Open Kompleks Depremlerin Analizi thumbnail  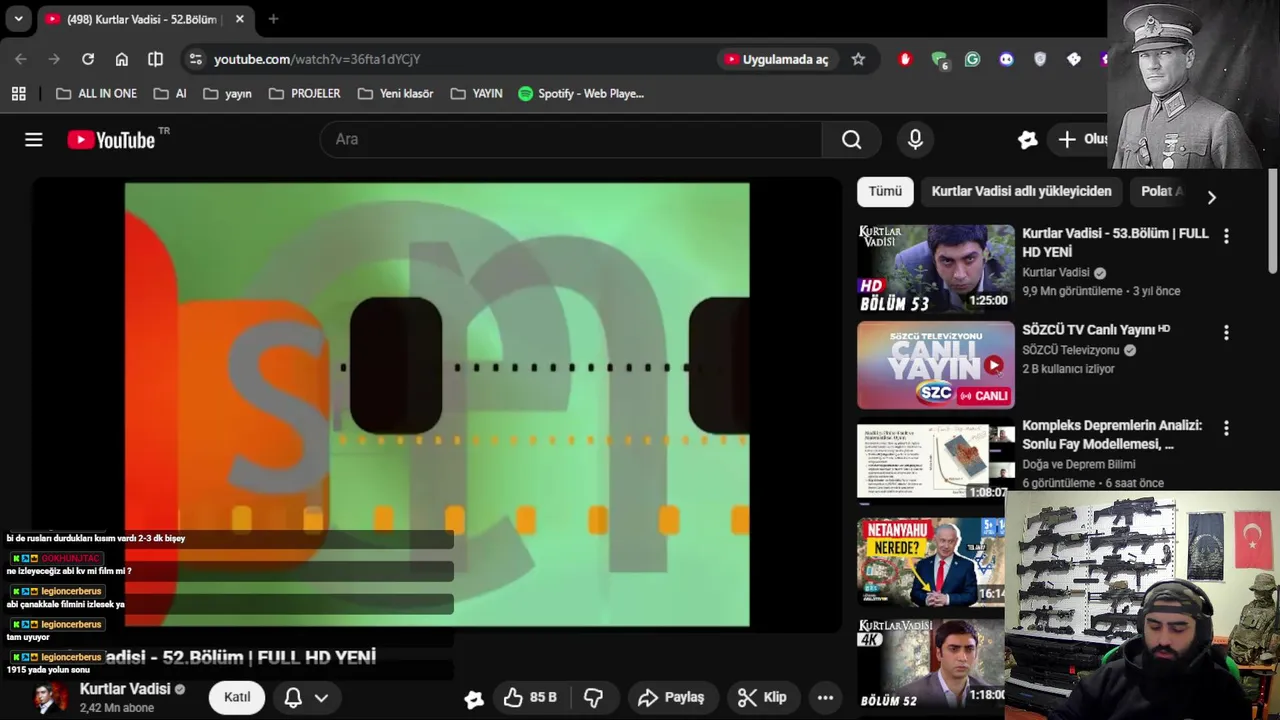tap(935, 461)
